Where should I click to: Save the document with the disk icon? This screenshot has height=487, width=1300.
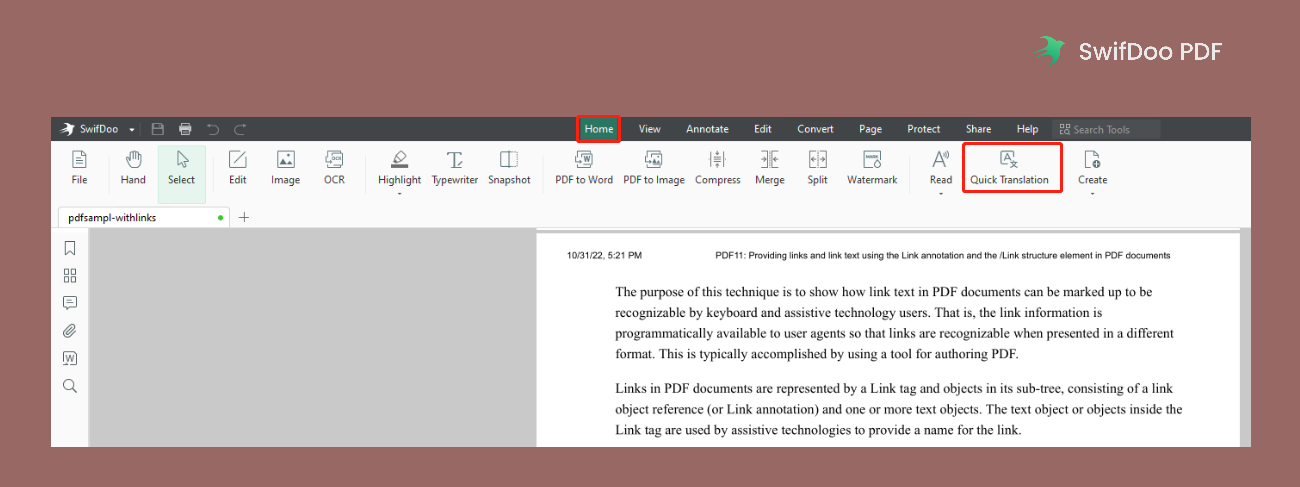158,129
